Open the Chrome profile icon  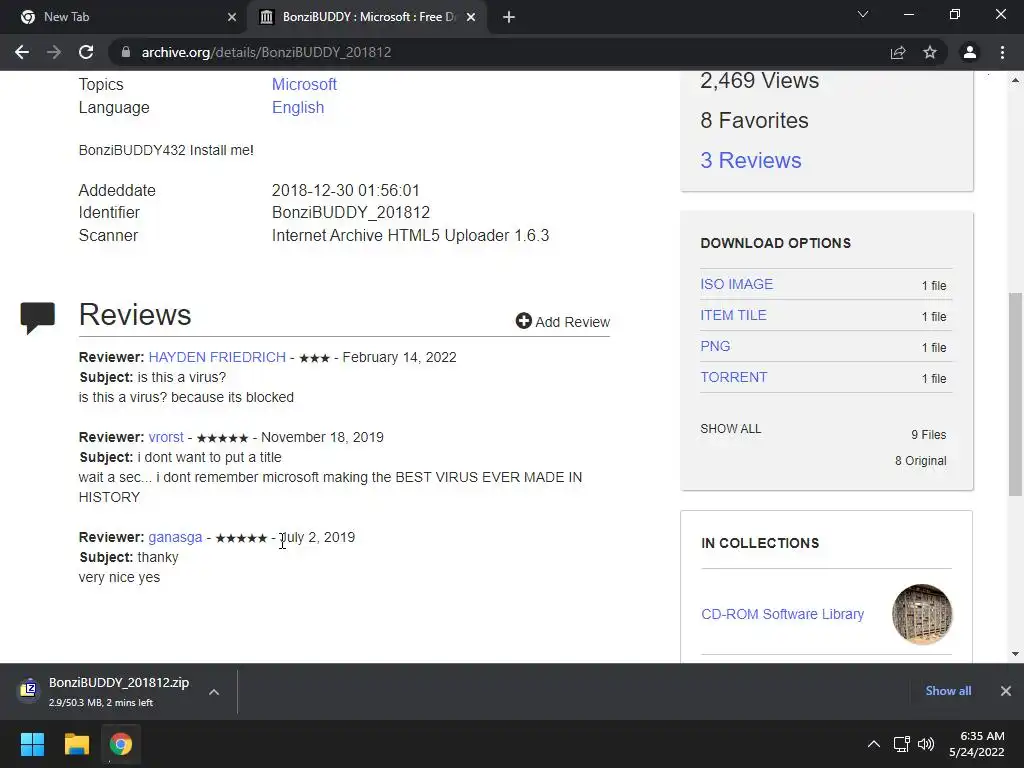970,52
